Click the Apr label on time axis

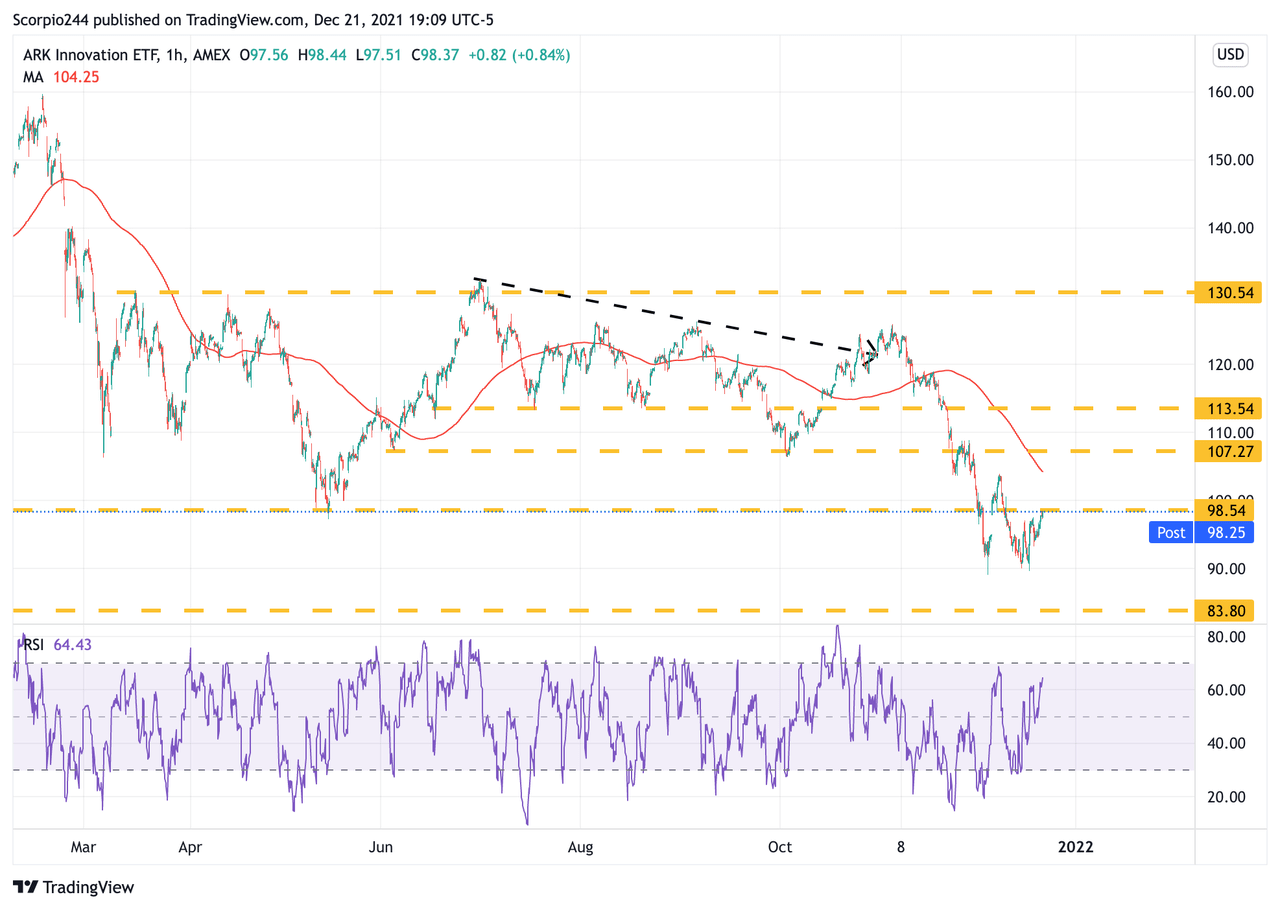[190, 847]
